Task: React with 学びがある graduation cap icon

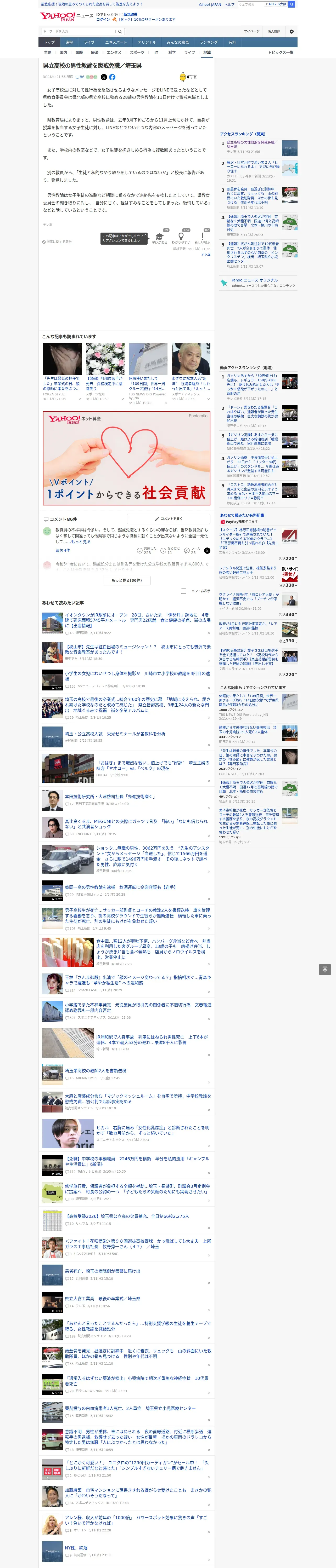Action: (159, 236)
